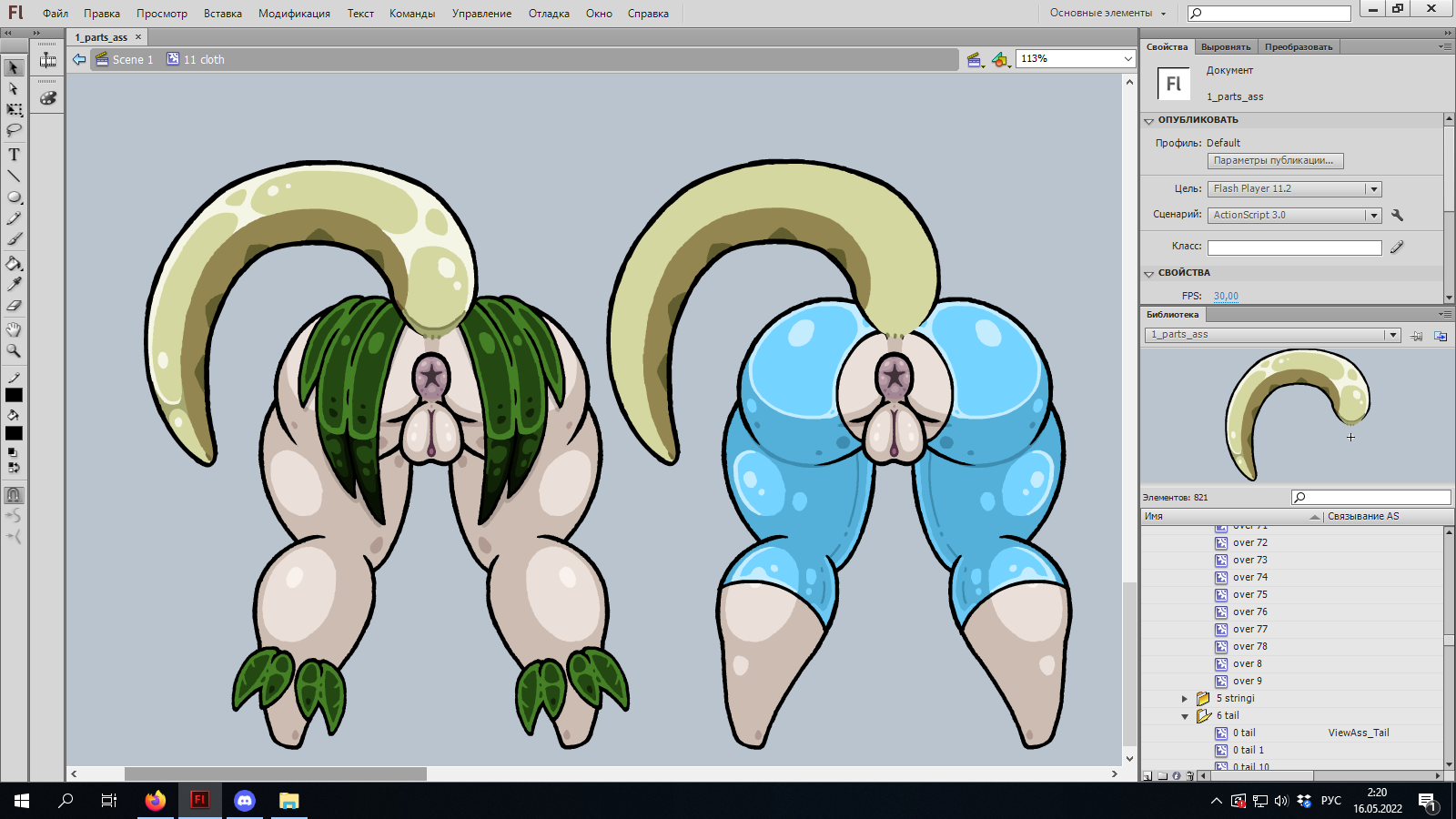Viewport: 1456px width, 819px height.
Task: Open Discord from the taskbar
Action: [245, 801]
